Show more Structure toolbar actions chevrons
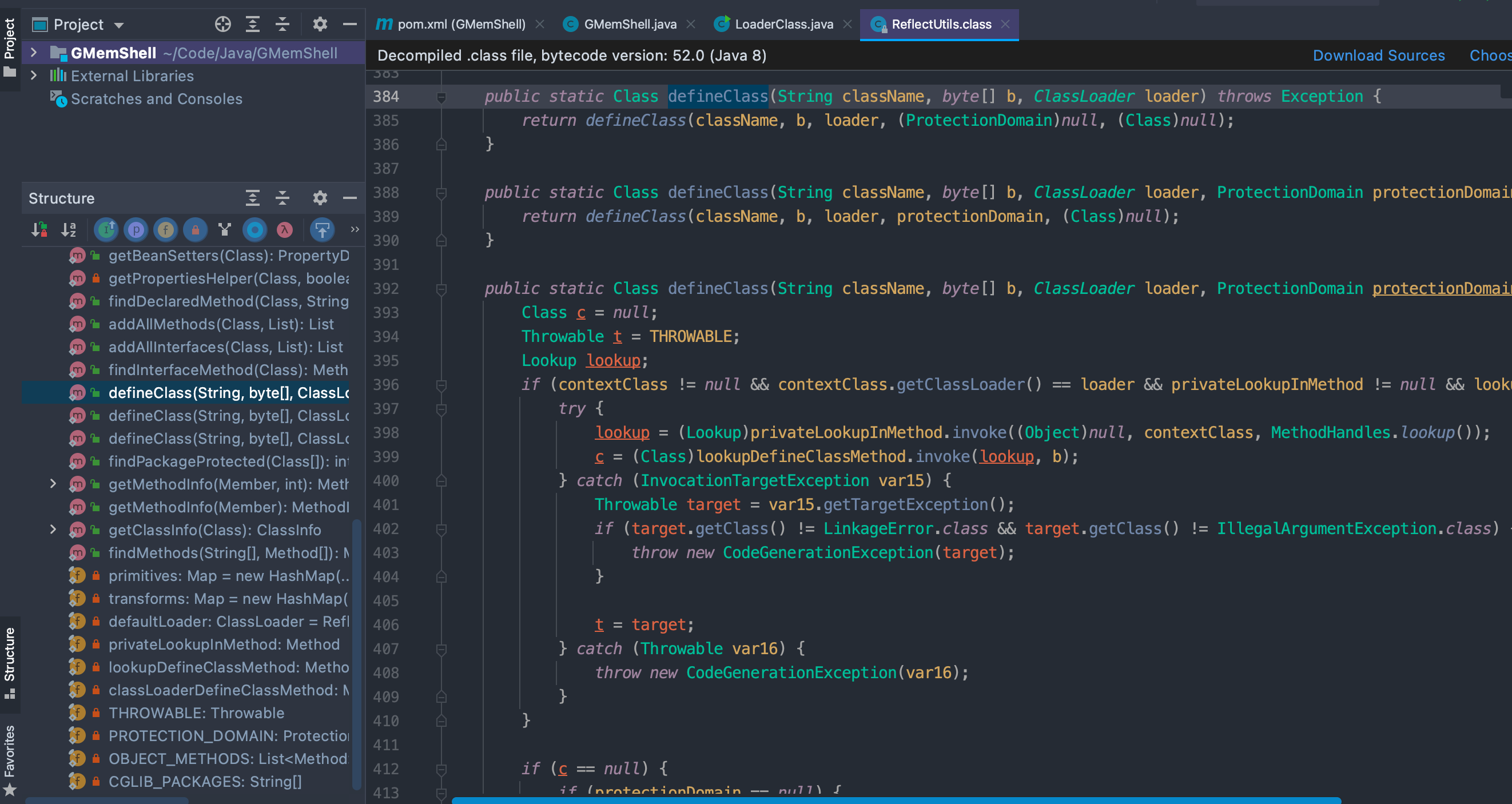 [355, 229]
